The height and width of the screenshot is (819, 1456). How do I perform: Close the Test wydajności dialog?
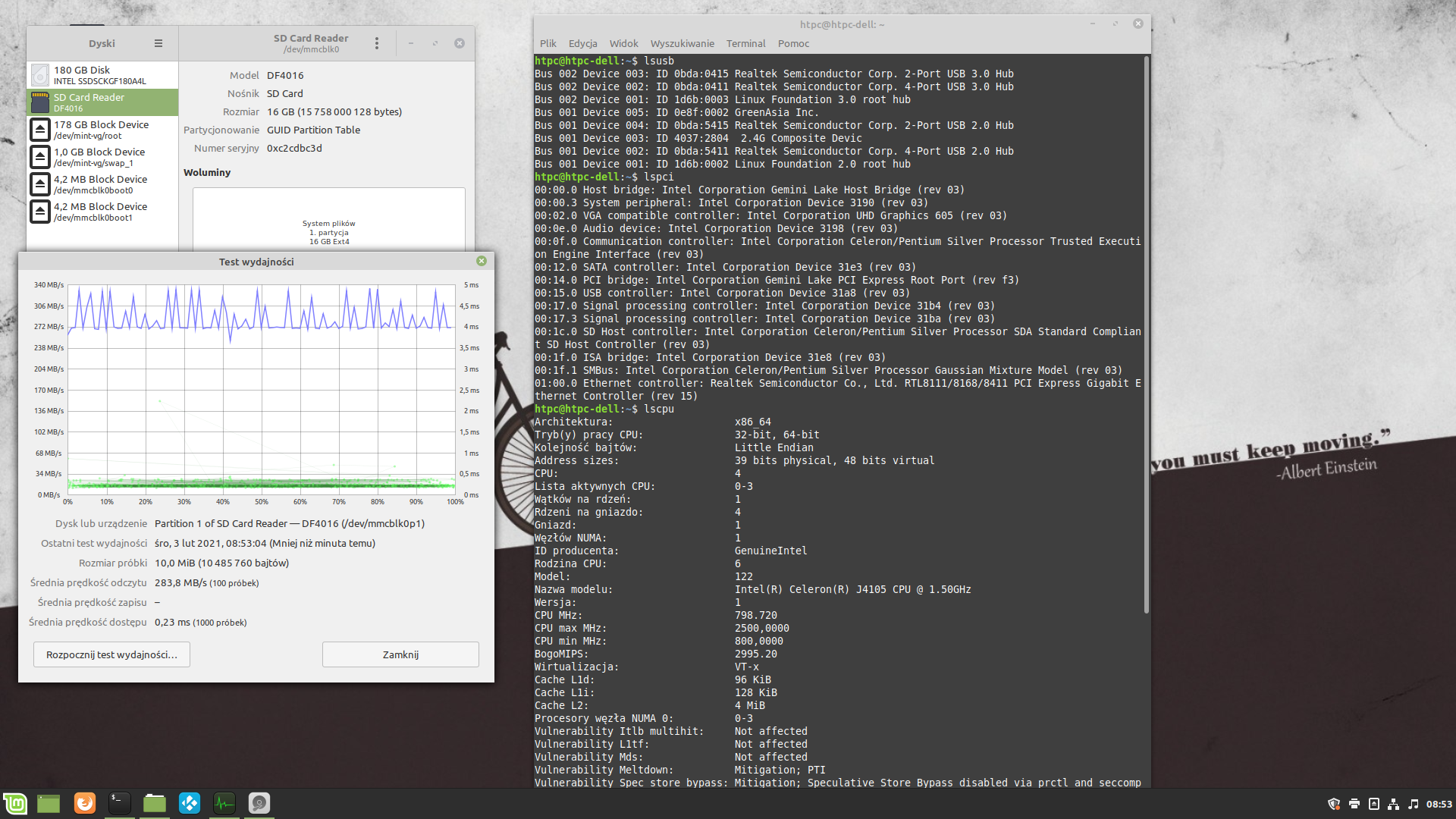click(x=482, y=261)
